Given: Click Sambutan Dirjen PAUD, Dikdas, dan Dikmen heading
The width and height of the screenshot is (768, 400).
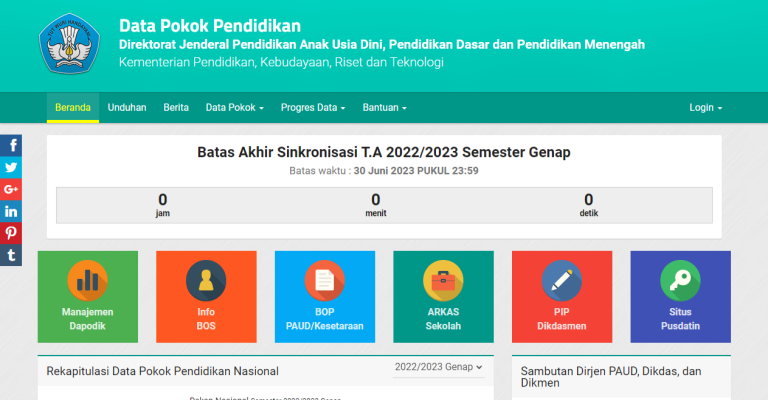Looking at the screenshot, I should 611,377.
